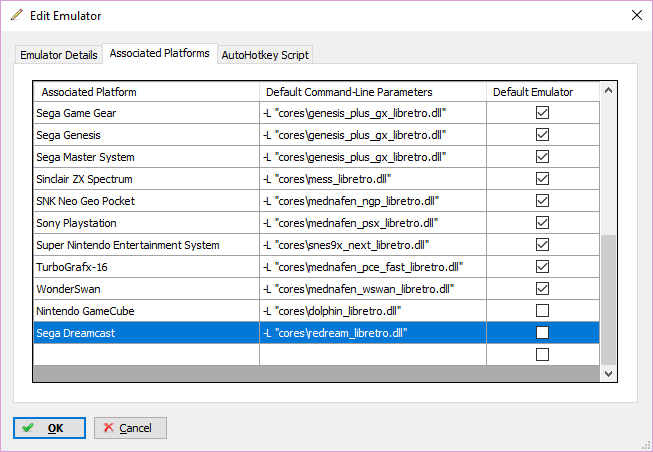This screenshot has width=653, height=452.
Task: Click the scrollbar down arrow
Action: (x=608, y=374)
